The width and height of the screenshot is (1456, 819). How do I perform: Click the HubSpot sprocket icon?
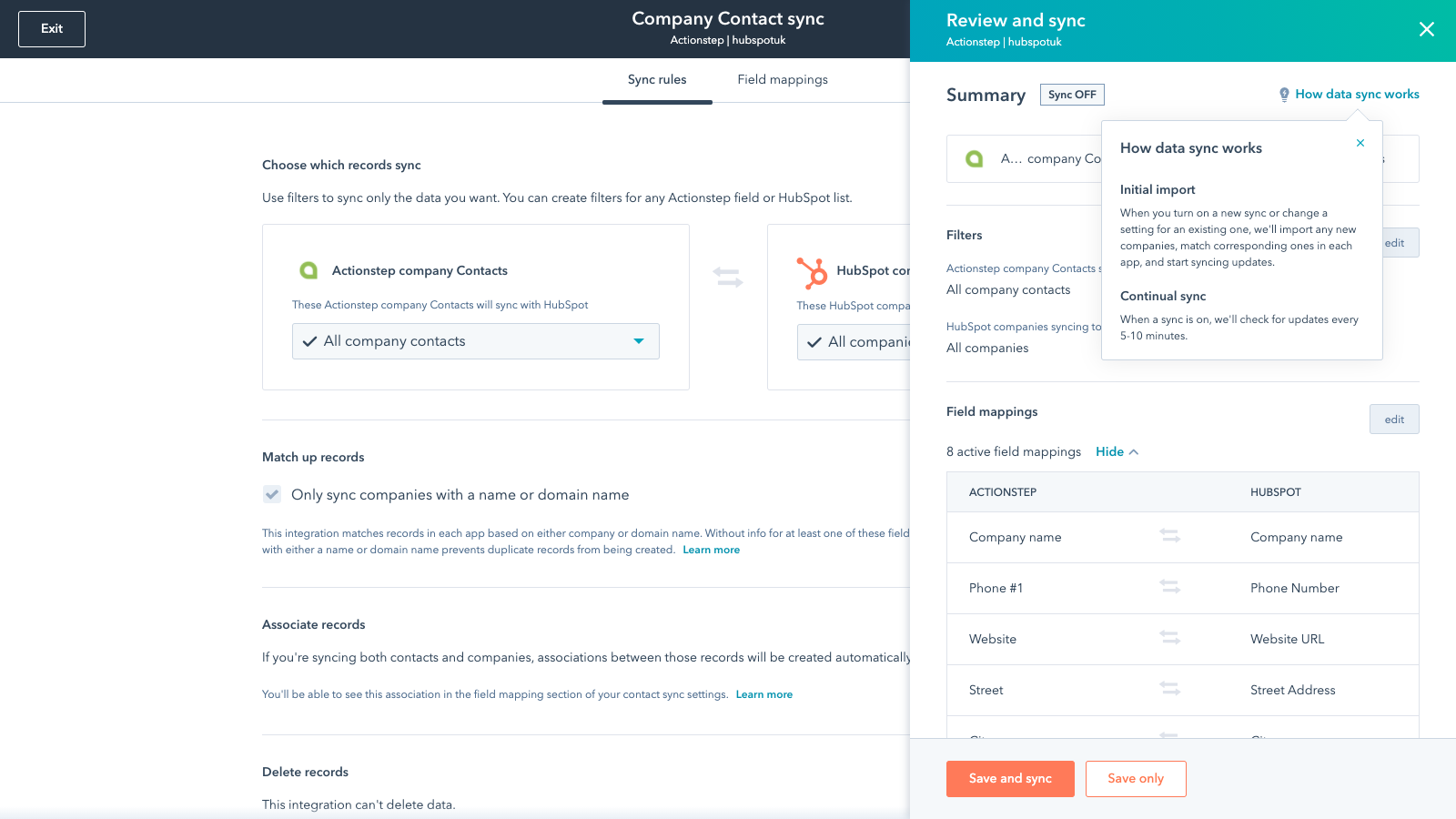pyautogui.click(x=813, y=273)
